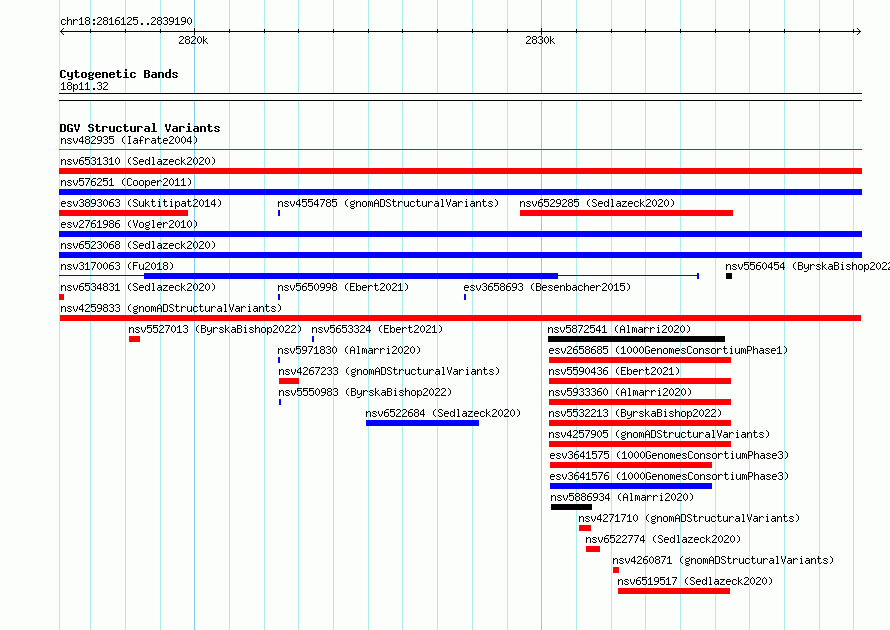
Task: Click the right arrowhead of the ruler
Action: (858, 31)
